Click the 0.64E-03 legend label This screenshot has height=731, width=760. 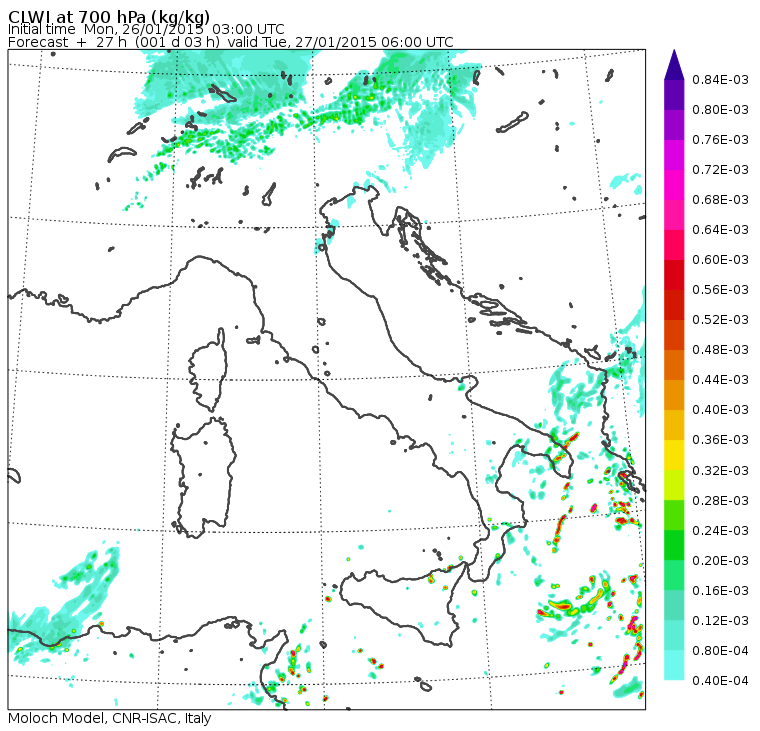(x=720, y=230)
